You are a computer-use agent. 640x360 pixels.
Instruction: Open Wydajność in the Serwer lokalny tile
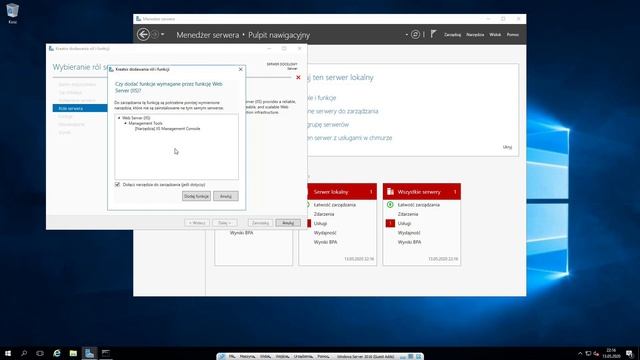pyautogui.click(x=325, y=233)
